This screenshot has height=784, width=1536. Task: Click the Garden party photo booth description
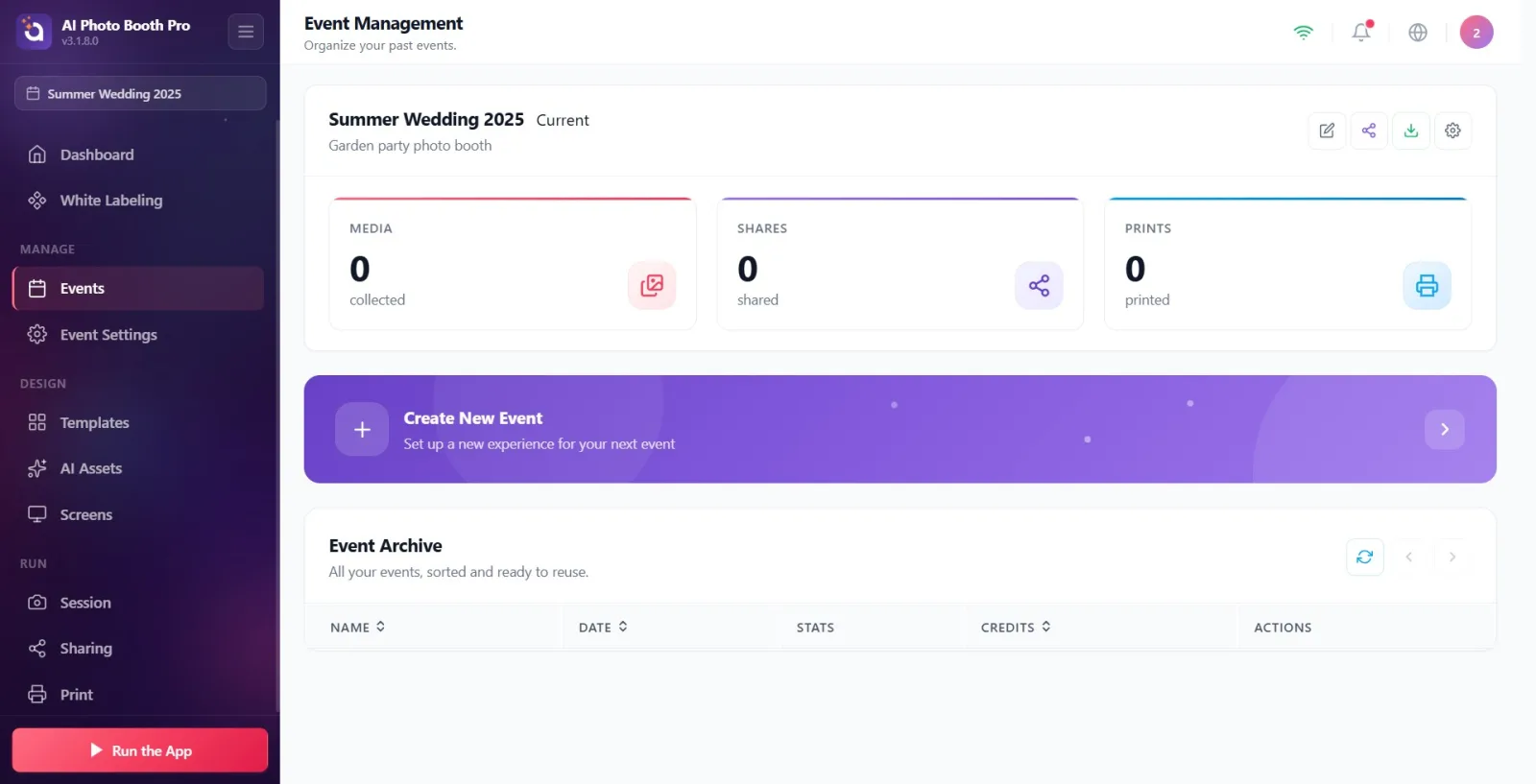tap(410, 145)
